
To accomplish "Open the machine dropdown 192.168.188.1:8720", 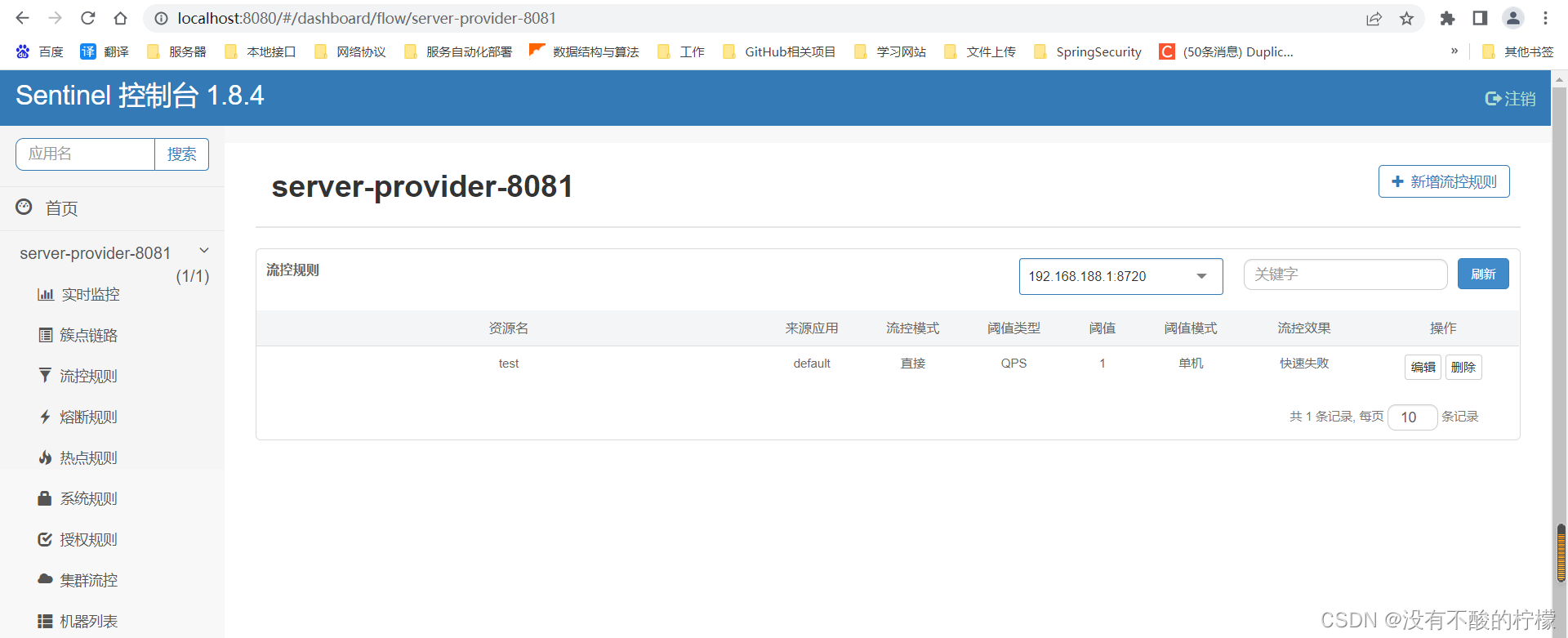I will (x=1120, y=276).
